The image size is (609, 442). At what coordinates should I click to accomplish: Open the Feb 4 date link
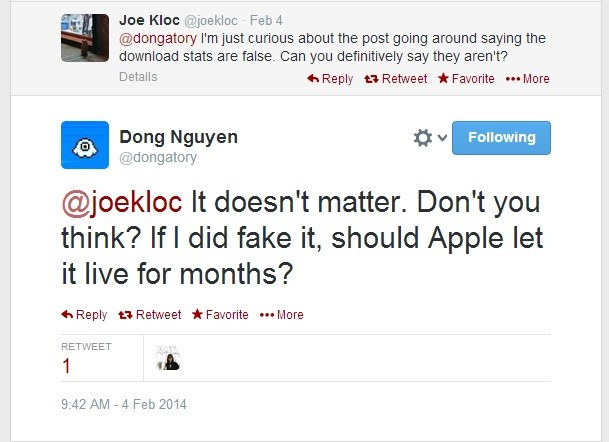tap(265, 20)
